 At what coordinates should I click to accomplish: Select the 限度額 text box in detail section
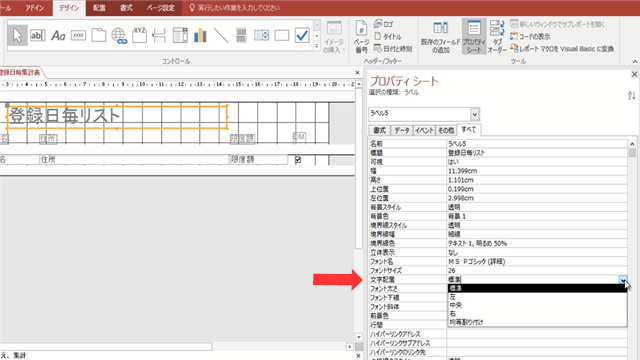[x=258, y=160]
